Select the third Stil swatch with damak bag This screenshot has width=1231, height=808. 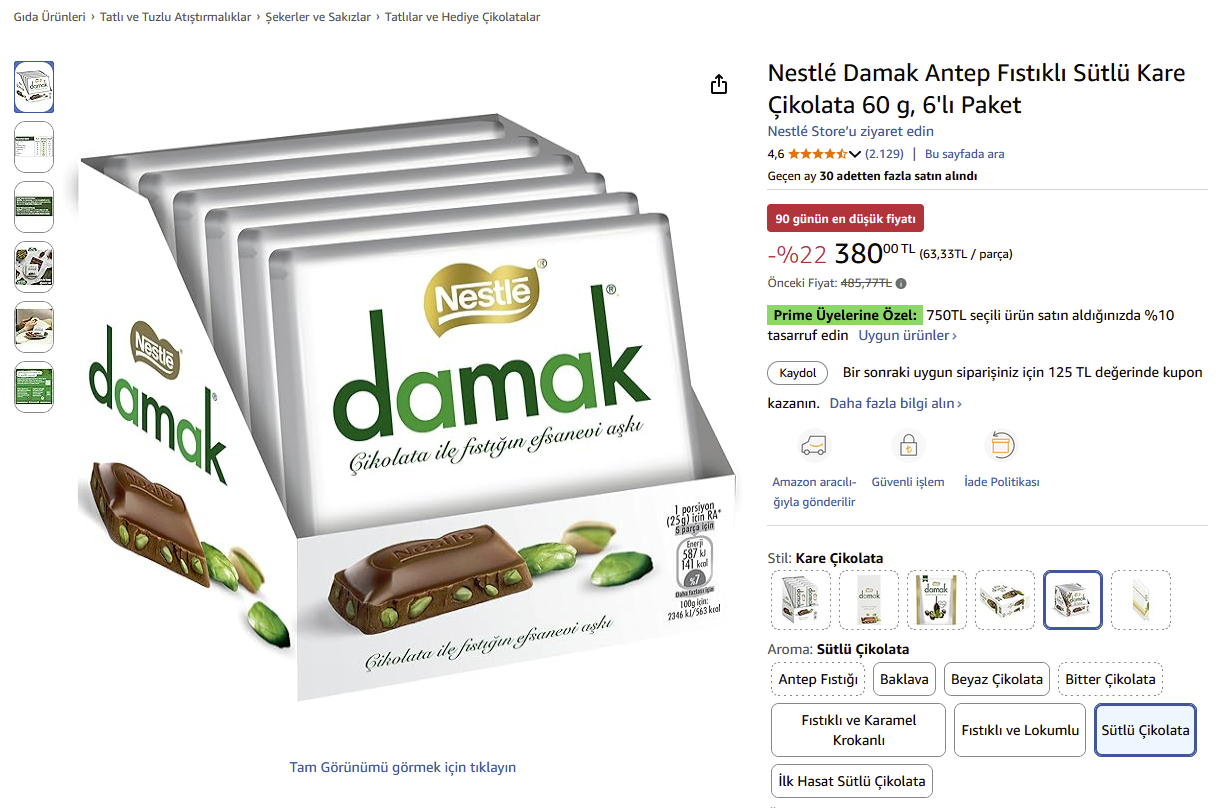tap(937, 600)
